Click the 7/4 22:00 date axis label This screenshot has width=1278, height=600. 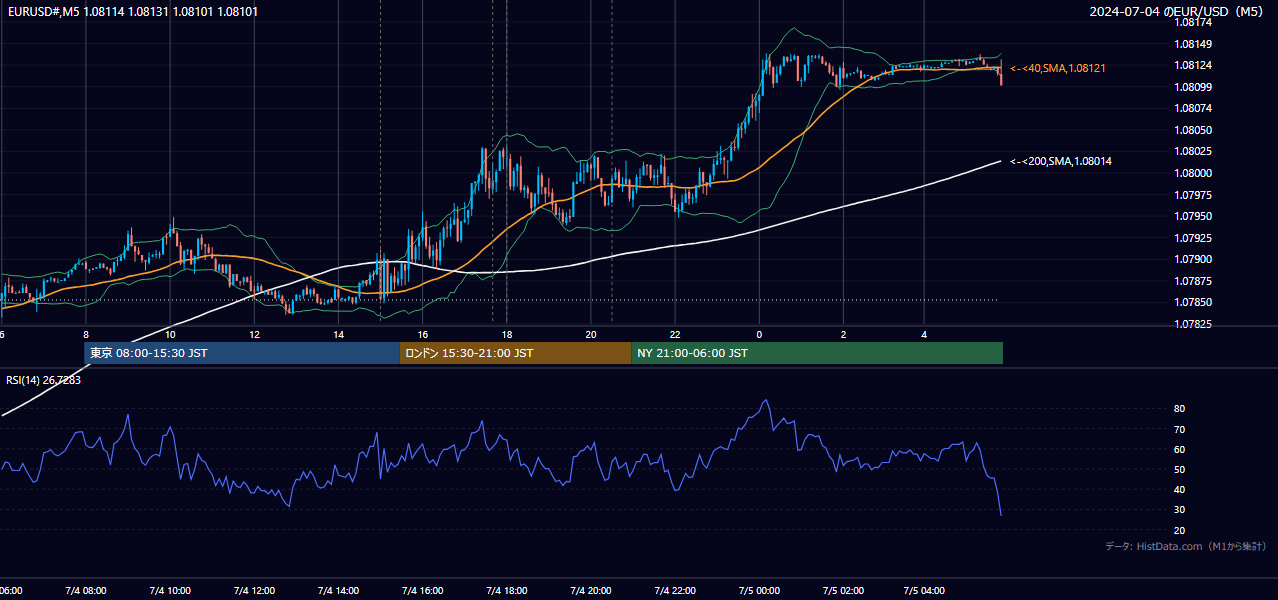(x=674, y=590)
